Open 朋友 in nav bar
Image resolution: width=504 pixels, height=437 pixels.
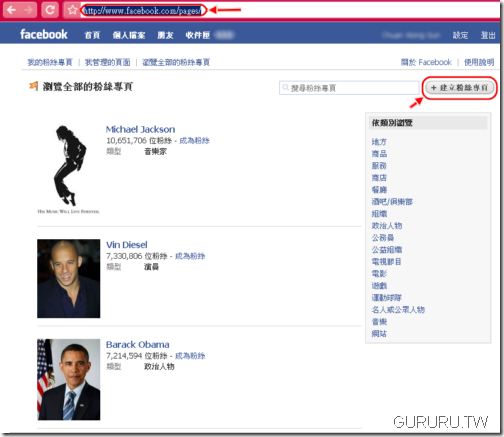click(x=165, y=35)
